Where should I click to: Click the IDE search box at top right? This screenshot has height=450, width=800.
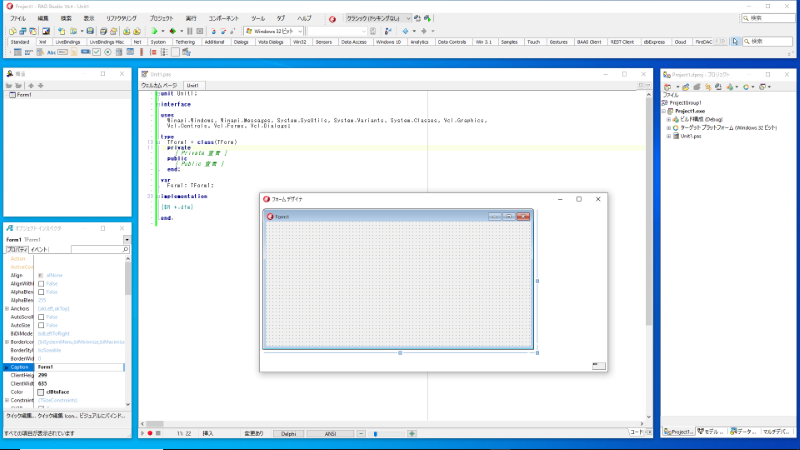768,18
